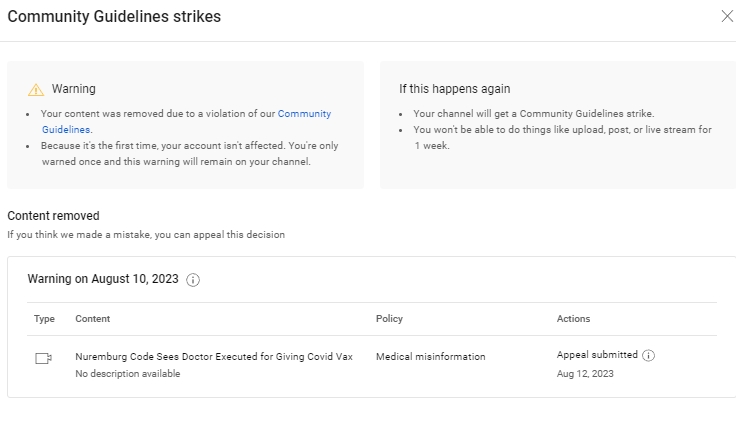Click info icon beside Warning on August 10
The width and height of the screenshot is (736, 437).
point(193,280)
